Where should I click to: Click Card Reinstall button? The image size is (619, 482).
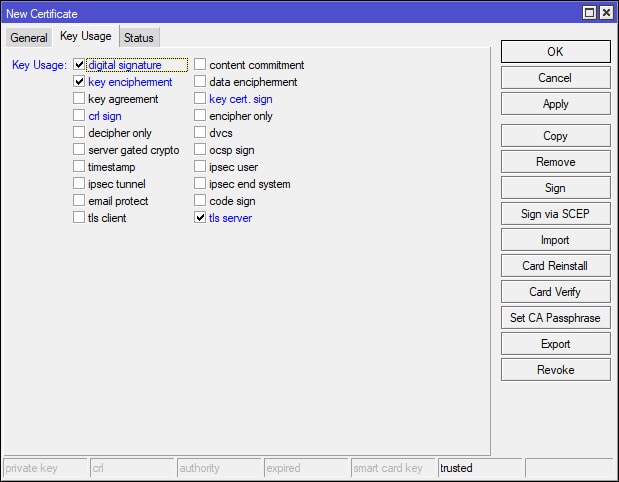pyautogui.click(x=555, y=266)
